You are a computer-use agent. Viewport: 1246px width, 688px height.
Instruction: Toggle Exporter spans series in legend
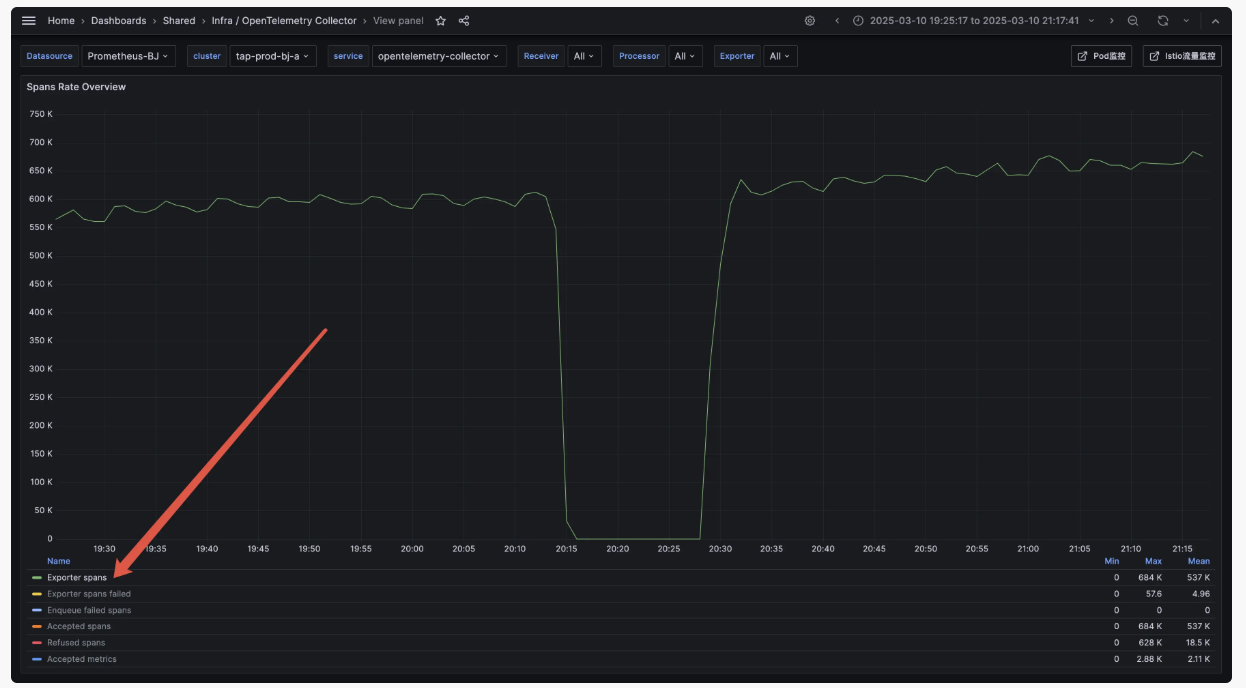pyautogui.click(x=77, y=578)
